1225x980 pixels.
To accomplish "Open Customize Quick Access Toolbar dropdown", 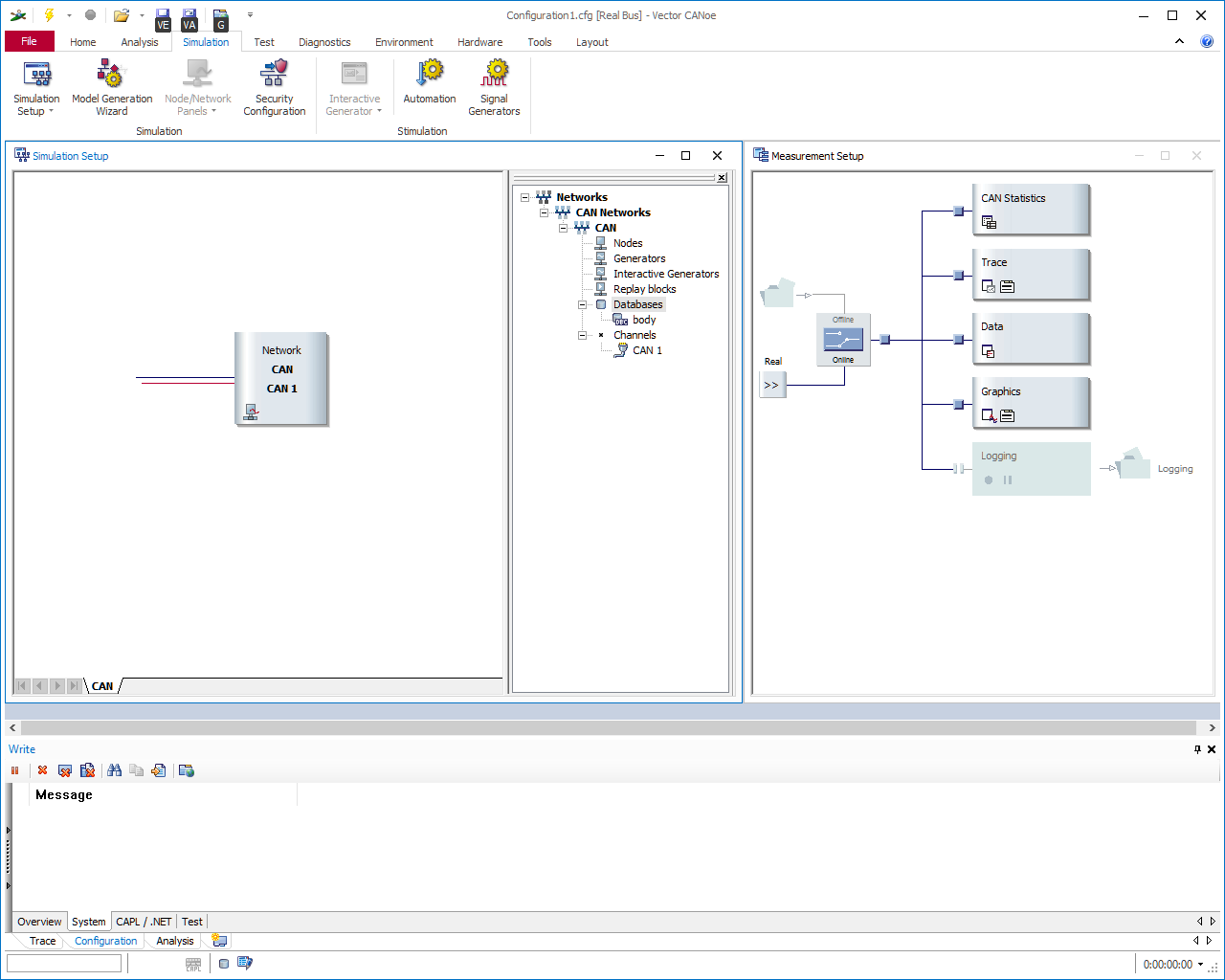I will coord(250,15).
